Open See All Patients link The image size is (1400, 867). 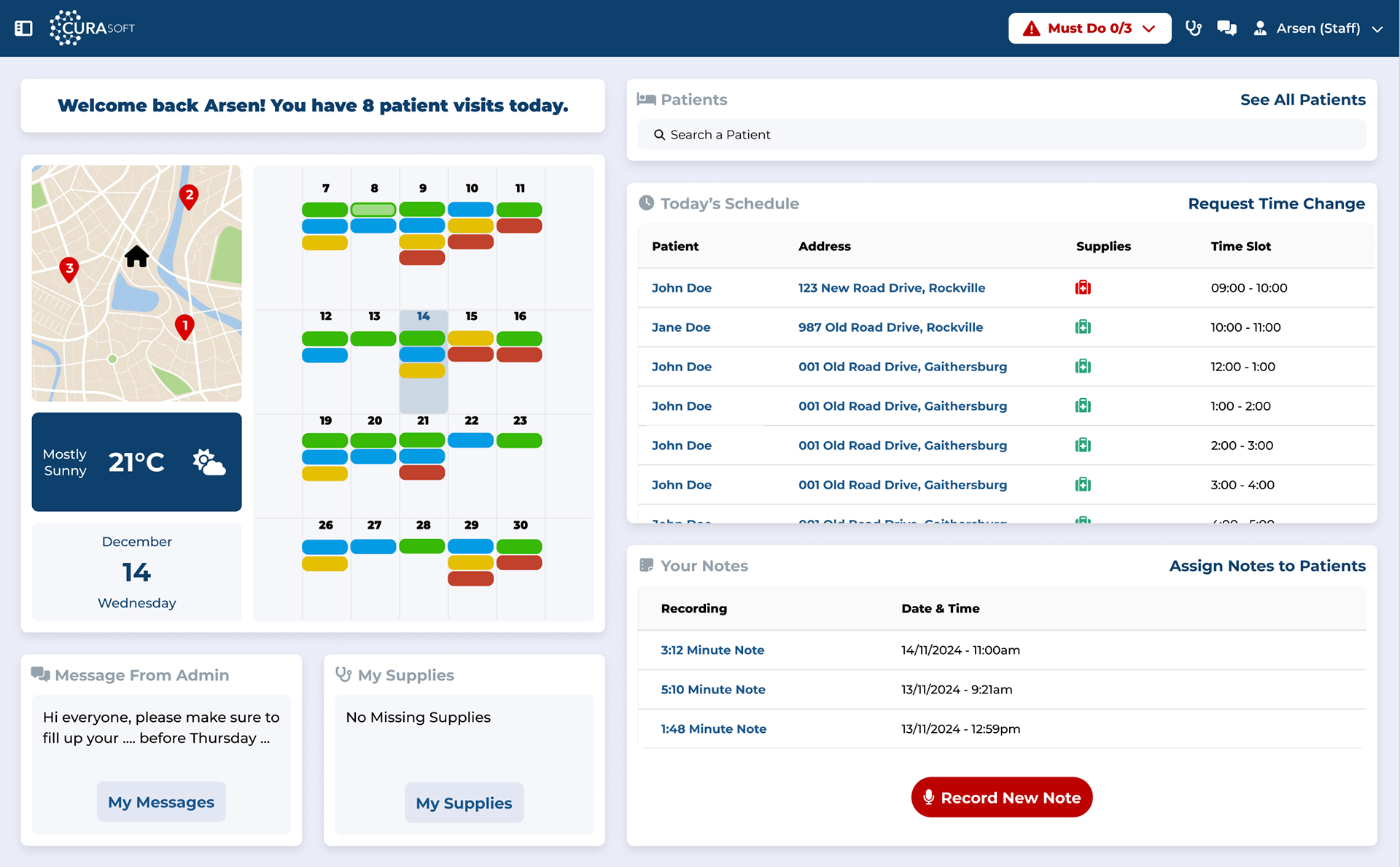pos(1302,100)
